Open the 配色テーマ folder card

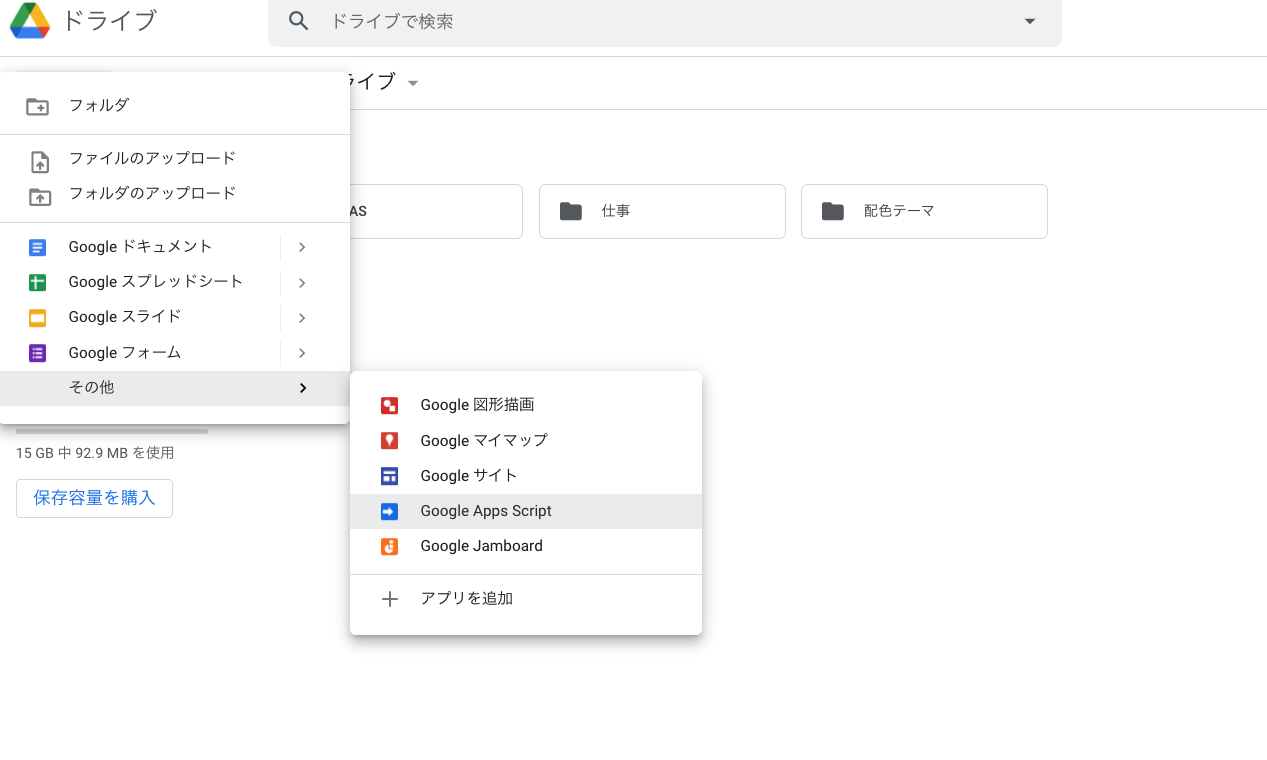tap(924, 211)
